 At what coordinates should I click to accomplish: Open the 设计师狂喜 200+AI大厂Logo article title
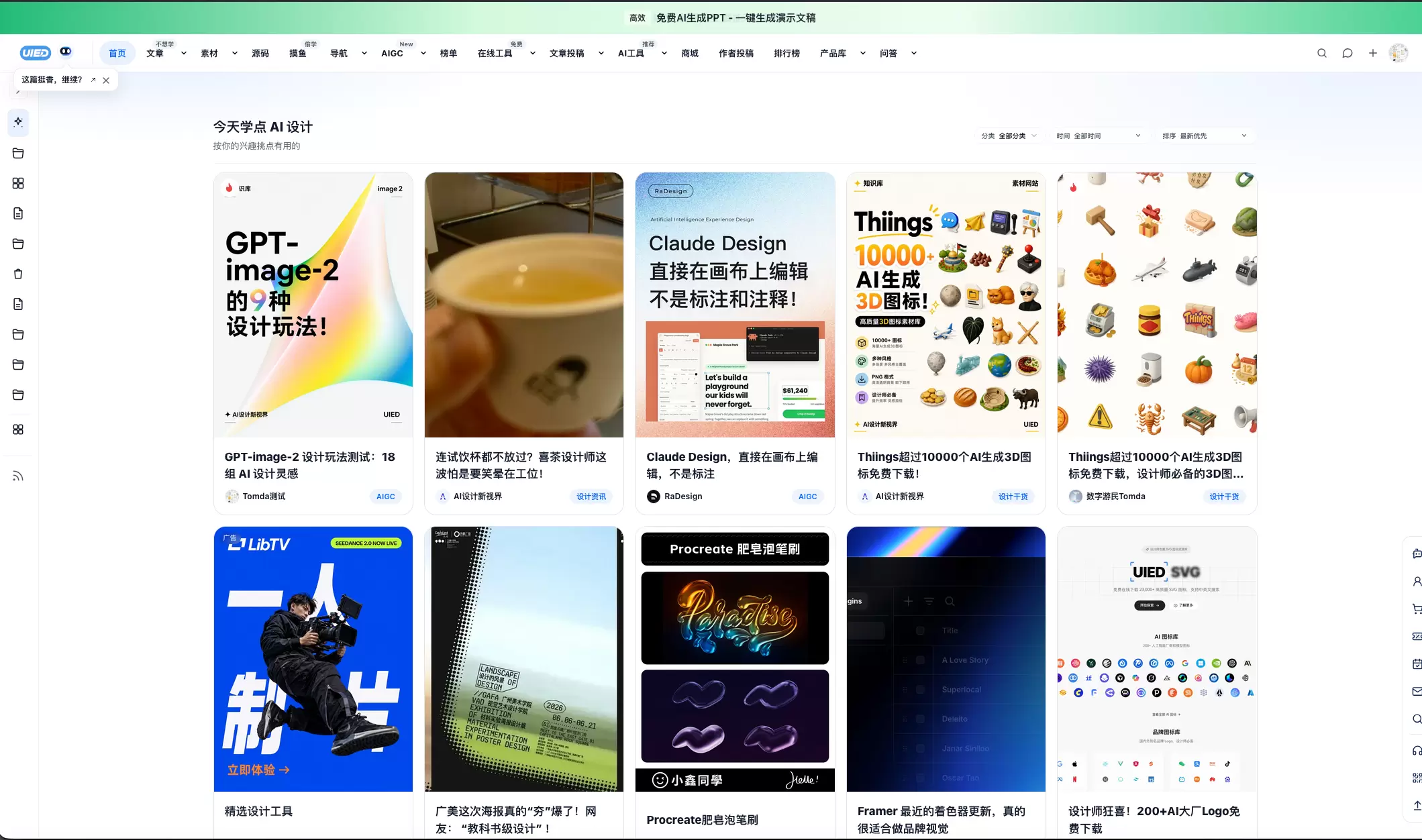coord(1154,820)
